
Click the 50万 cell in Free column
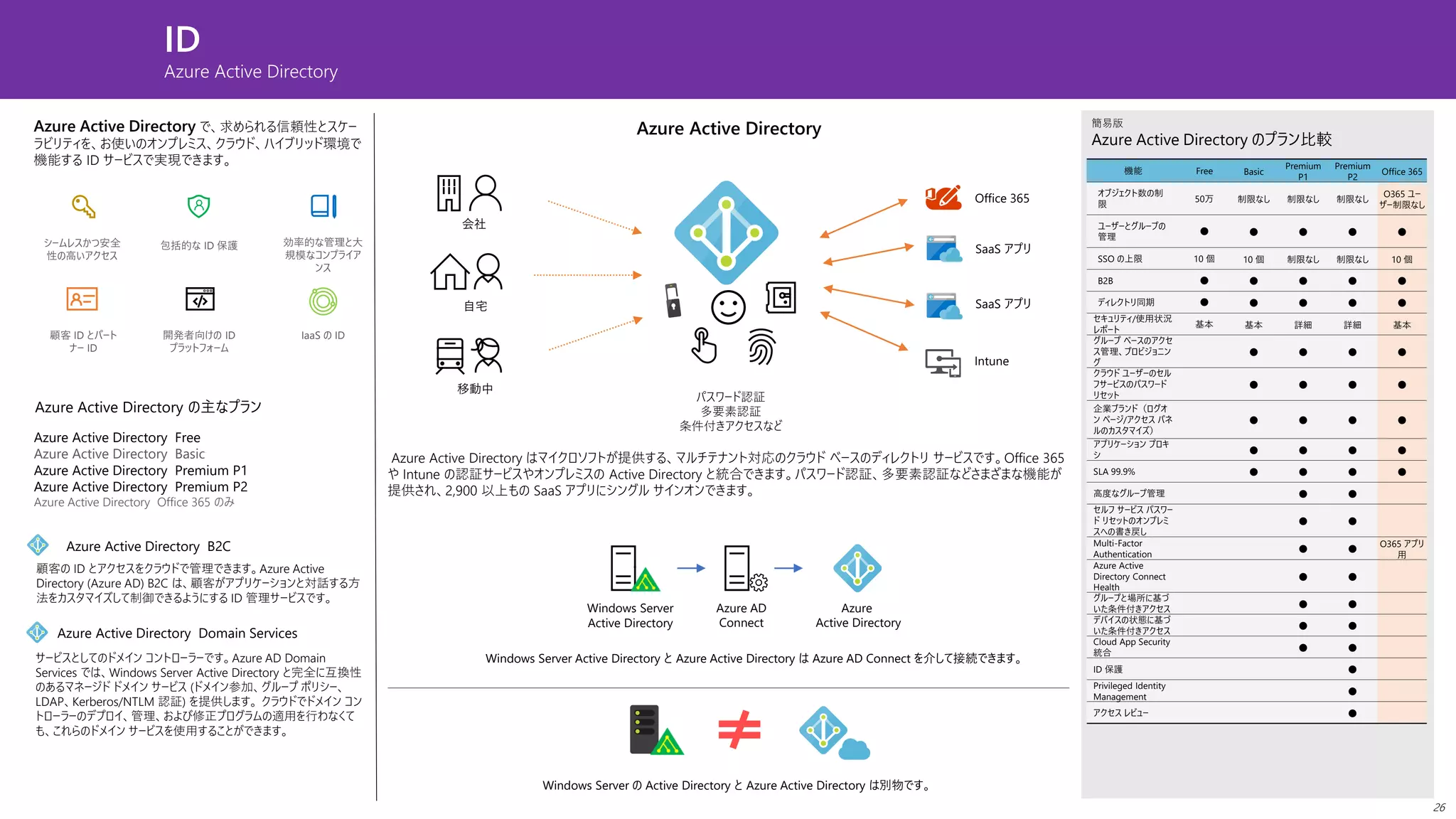(x=1204, y=199)
